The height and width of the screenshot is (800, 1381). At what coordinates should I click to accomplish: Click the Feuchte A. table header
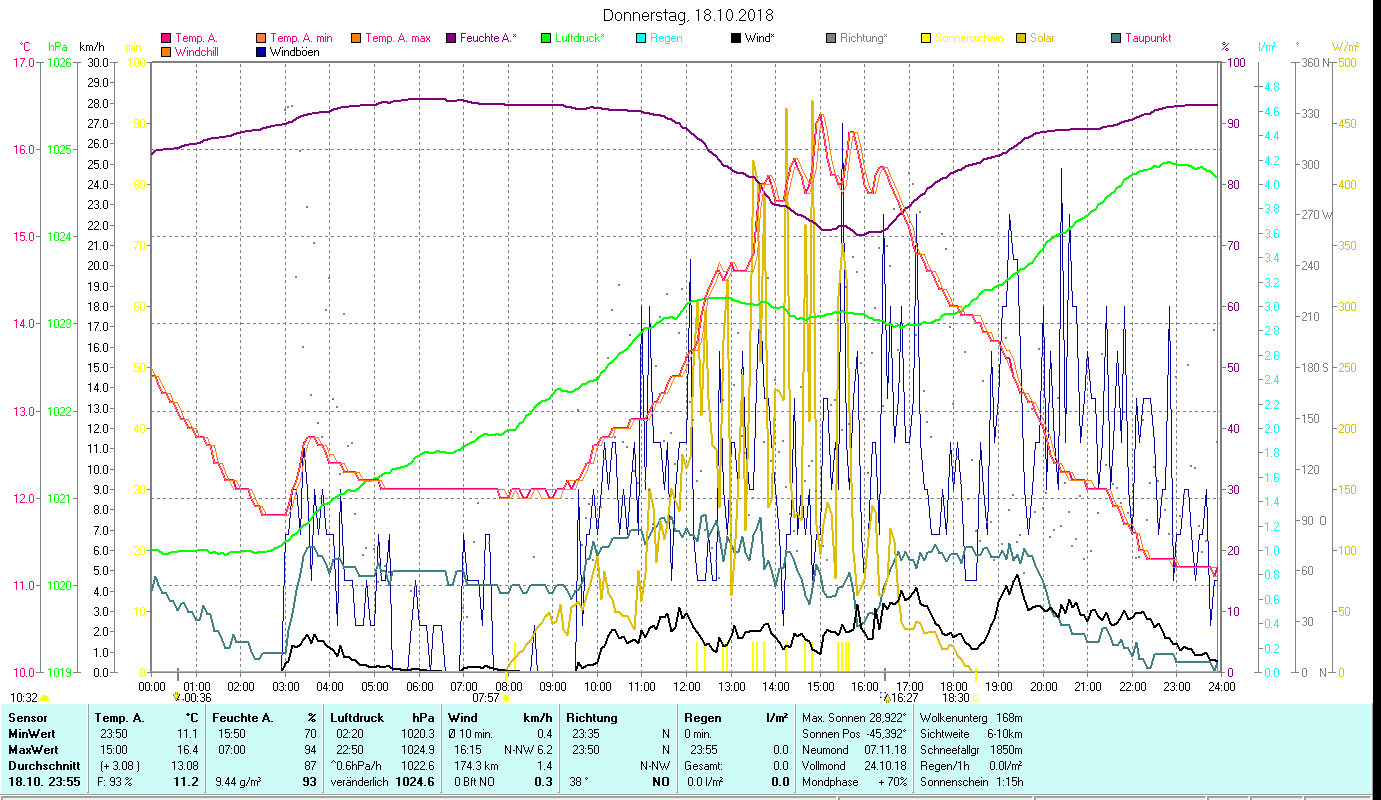point(242,718)
